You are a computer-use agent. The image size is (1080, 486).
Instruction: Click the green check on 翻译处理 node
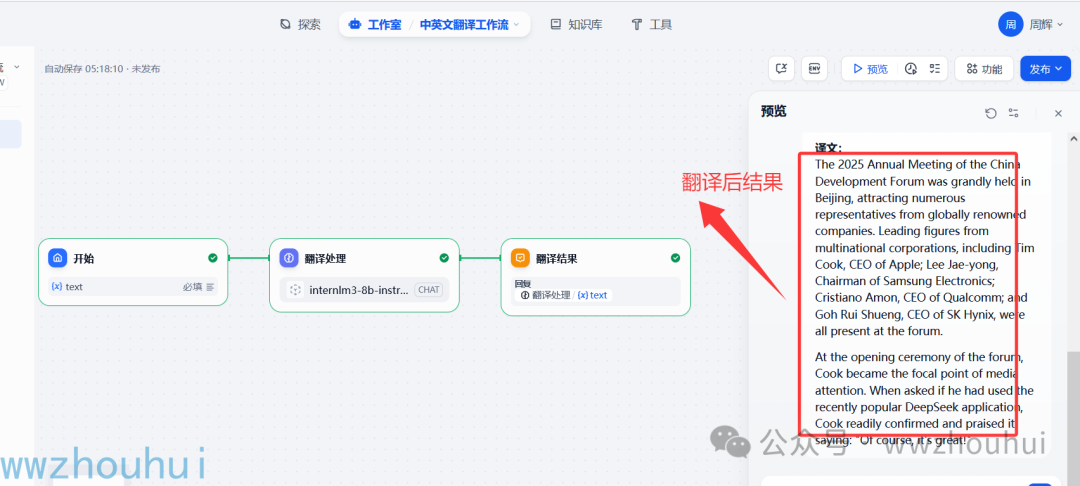444,258
